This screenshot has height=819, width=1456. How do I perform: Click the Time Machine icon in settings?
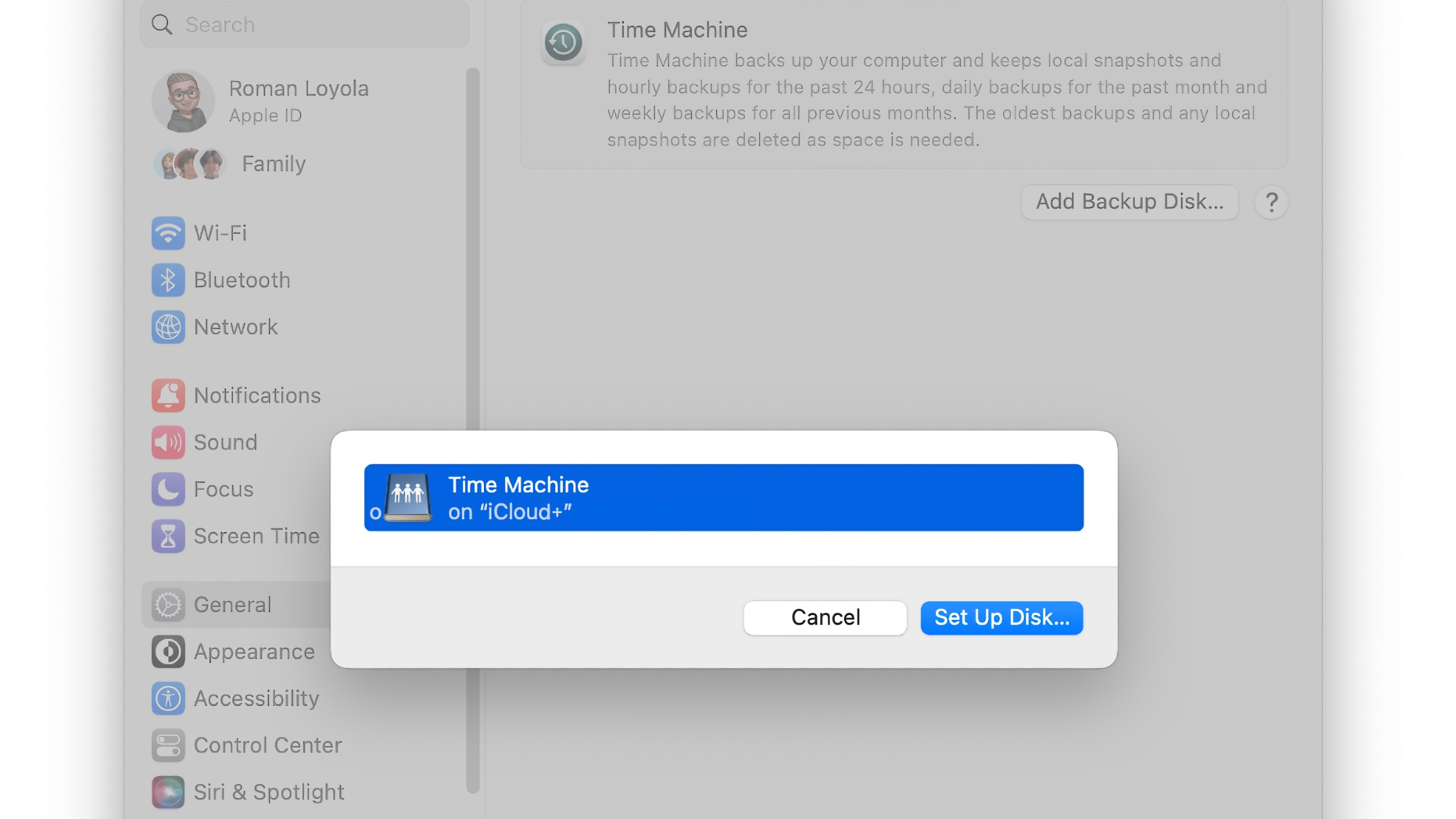tap(563, 41)
